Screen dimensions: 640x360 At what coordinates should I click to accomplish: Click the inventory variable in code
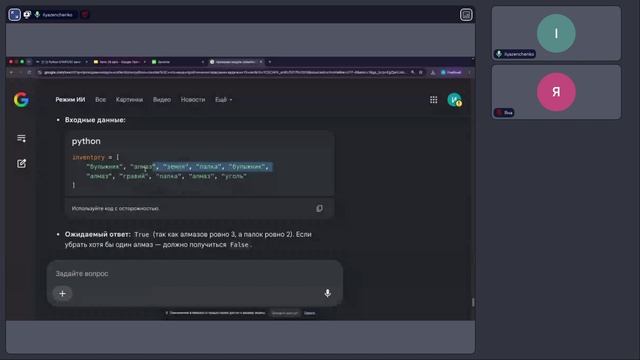click(89, 157)
